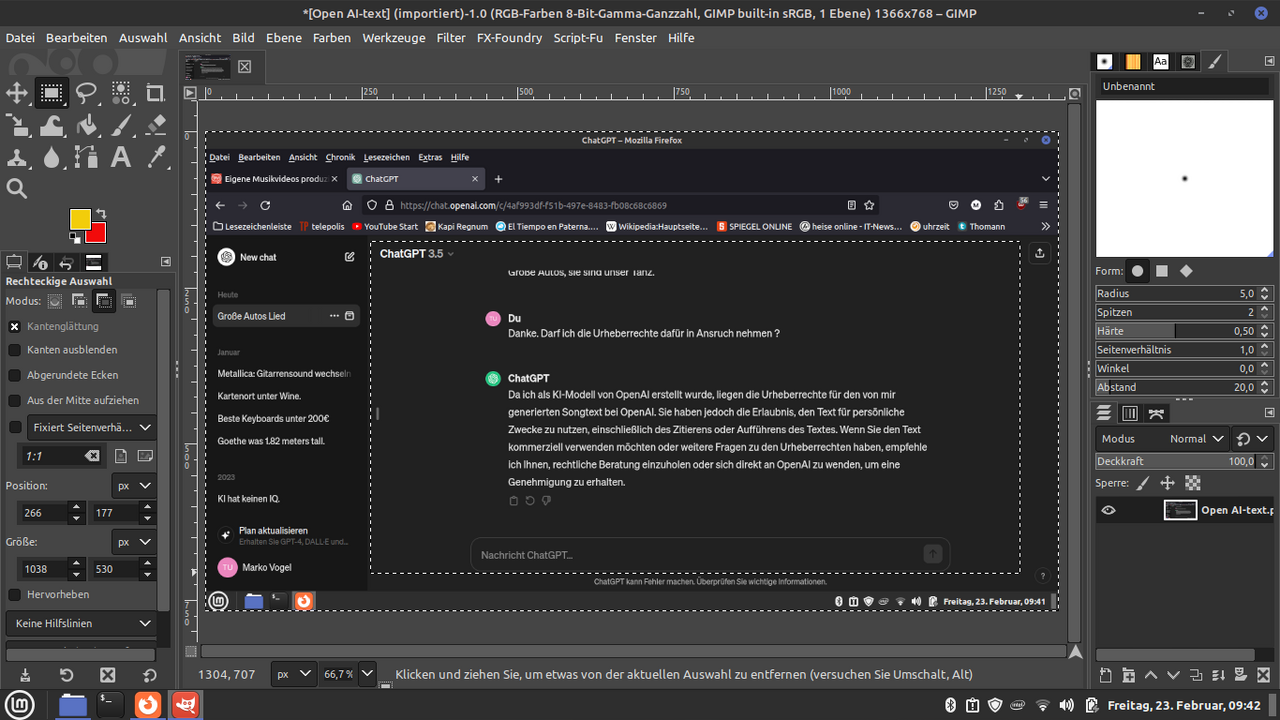Swap foreground and background colors
Screen dimensions: 1280x720
coord(100,215)
